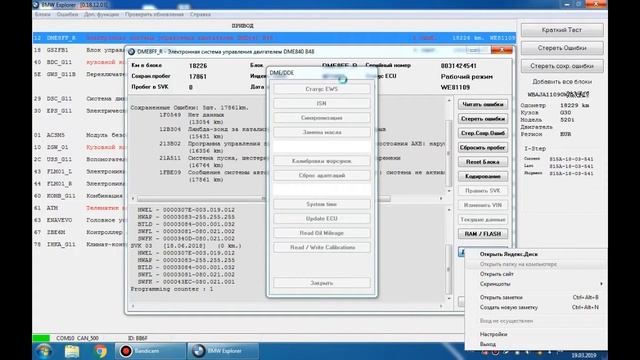The image size is (640, 360).
Task: Click the RAM / FLASH button
Action: click(482, 234)
